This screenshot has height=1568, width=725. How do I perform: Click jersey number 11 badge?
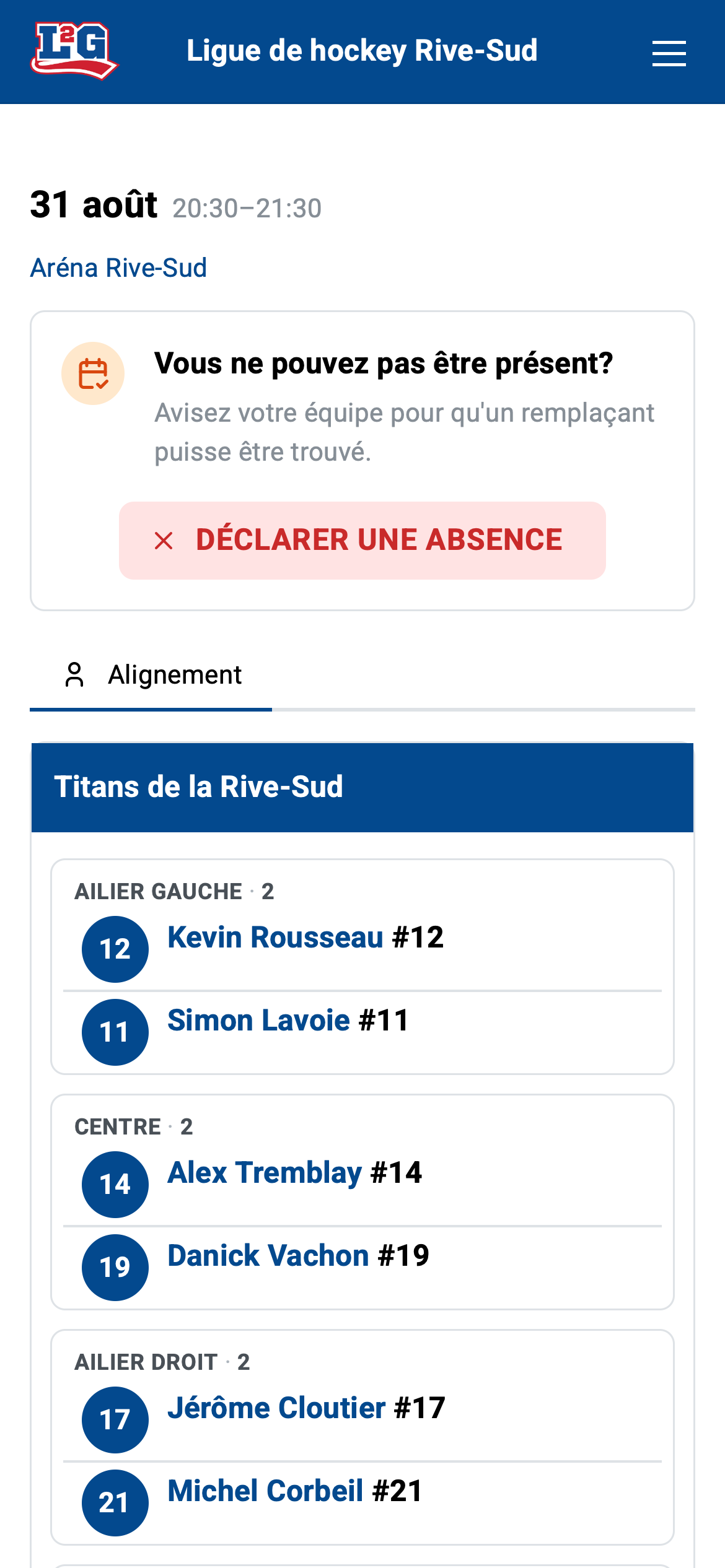click(x=115, y=1032)
